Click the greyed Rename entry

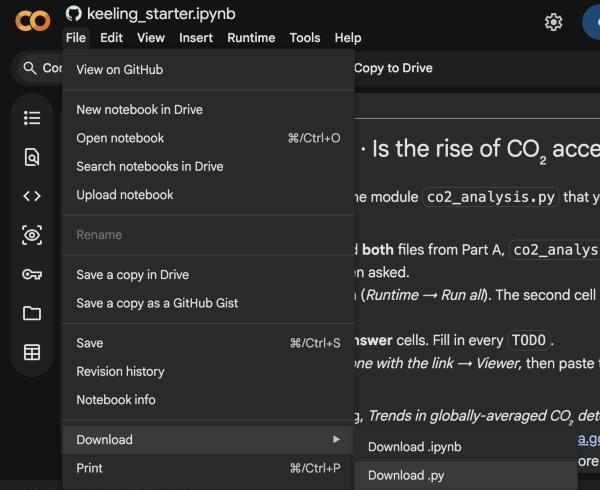coord(209,235)
